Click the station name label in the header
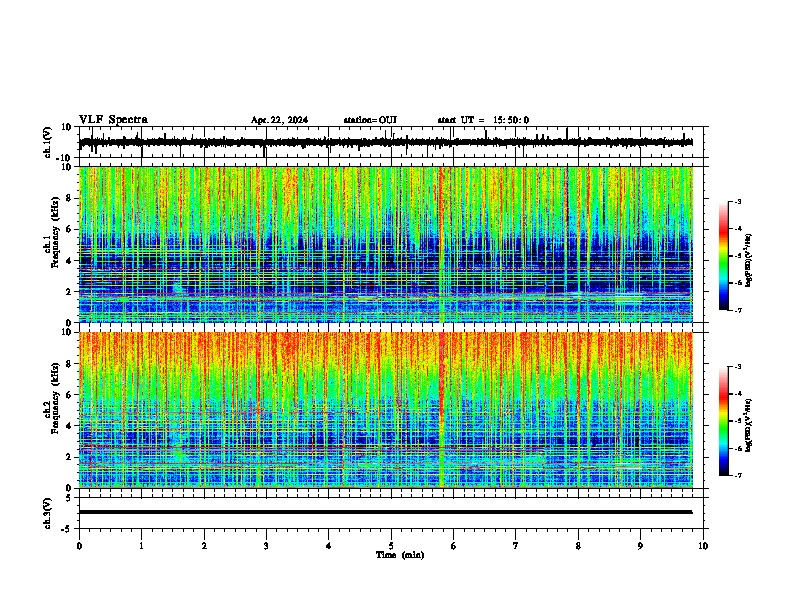This screenshot has width=792, height=612. pos(370,120)
